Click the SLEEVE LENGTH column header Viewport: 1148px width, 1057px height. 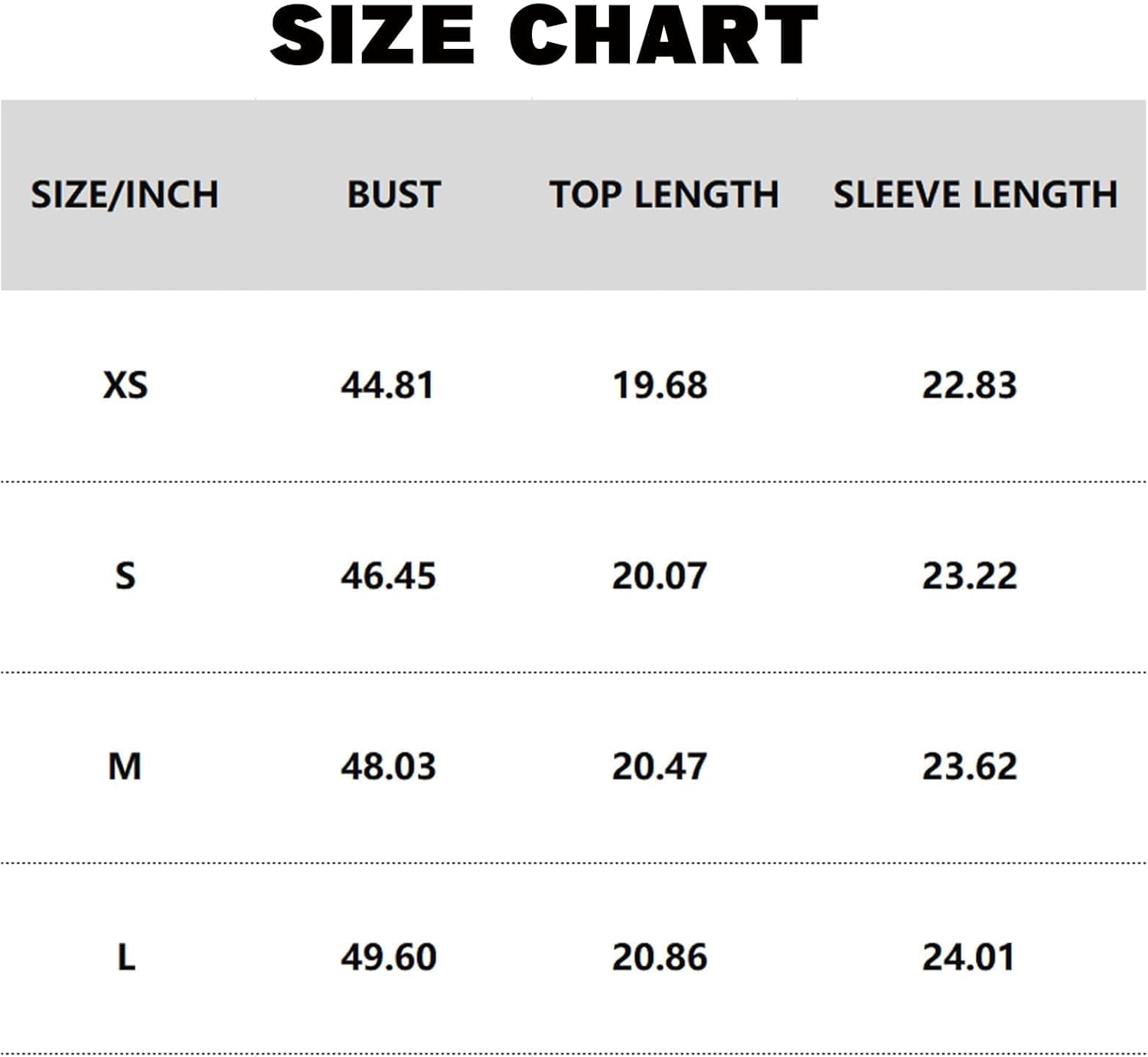tap(974, 194)
